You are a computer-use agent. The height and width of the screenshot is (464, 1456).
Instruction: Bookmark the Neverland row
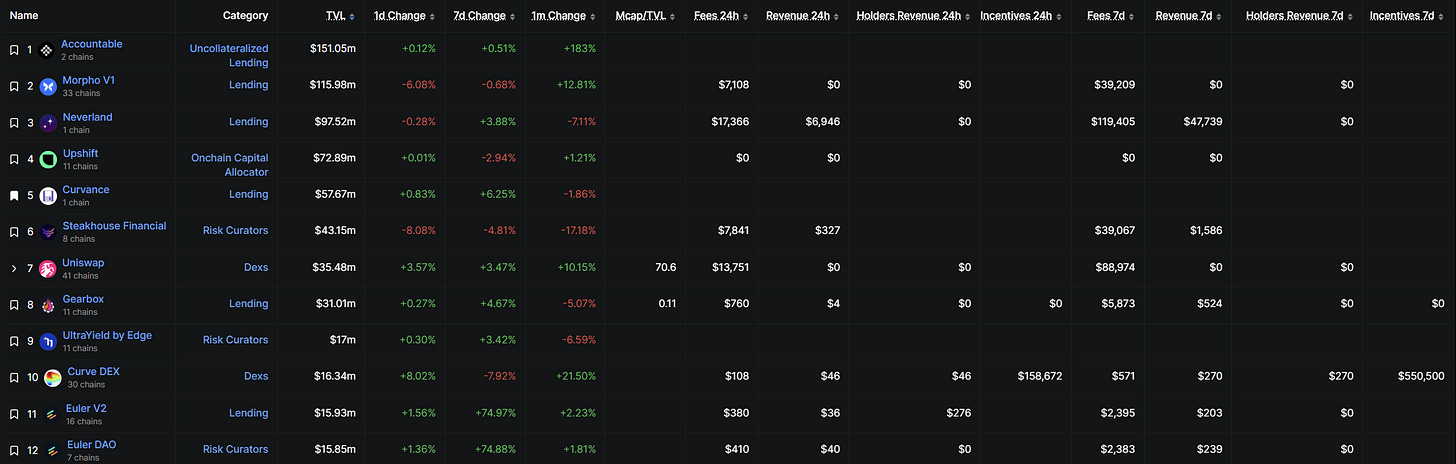click(14, 123)
